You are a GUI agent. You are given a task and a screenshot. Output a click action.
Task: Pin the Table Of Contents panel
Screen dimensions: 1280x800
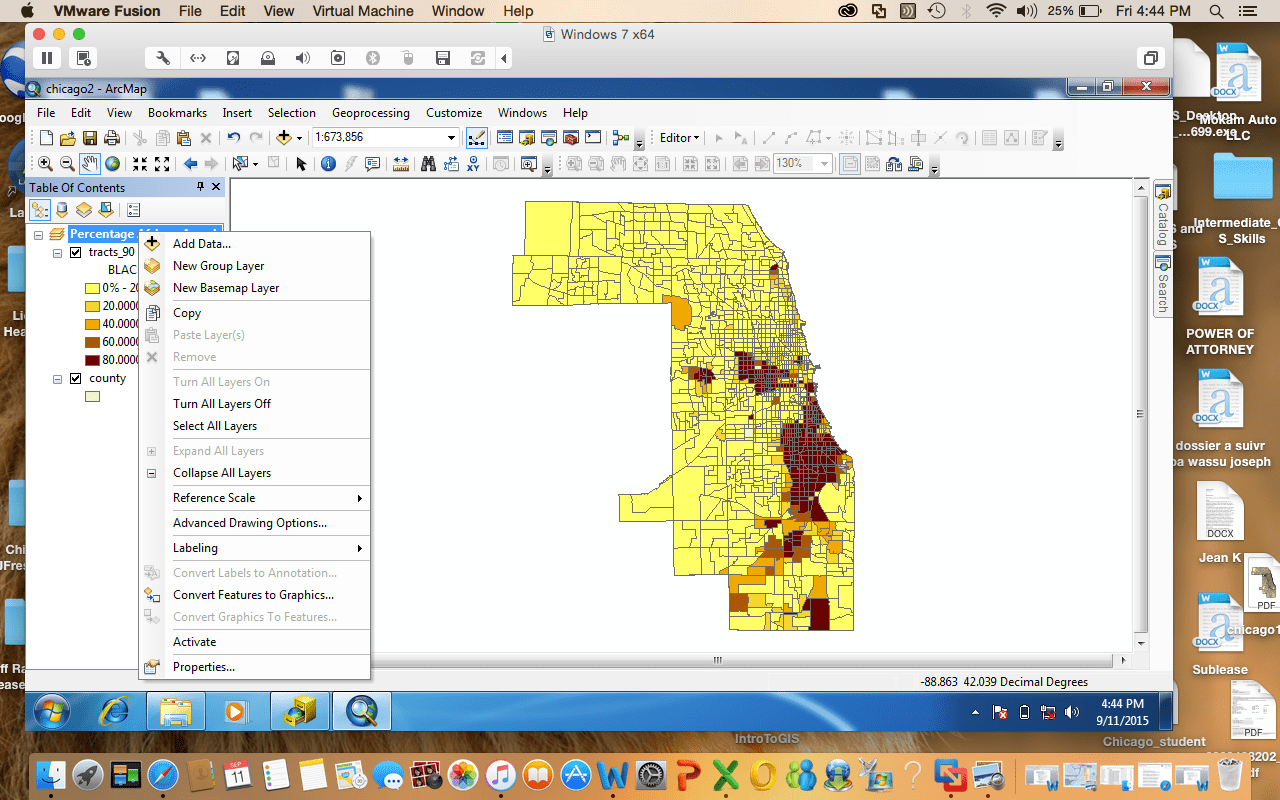200,187
